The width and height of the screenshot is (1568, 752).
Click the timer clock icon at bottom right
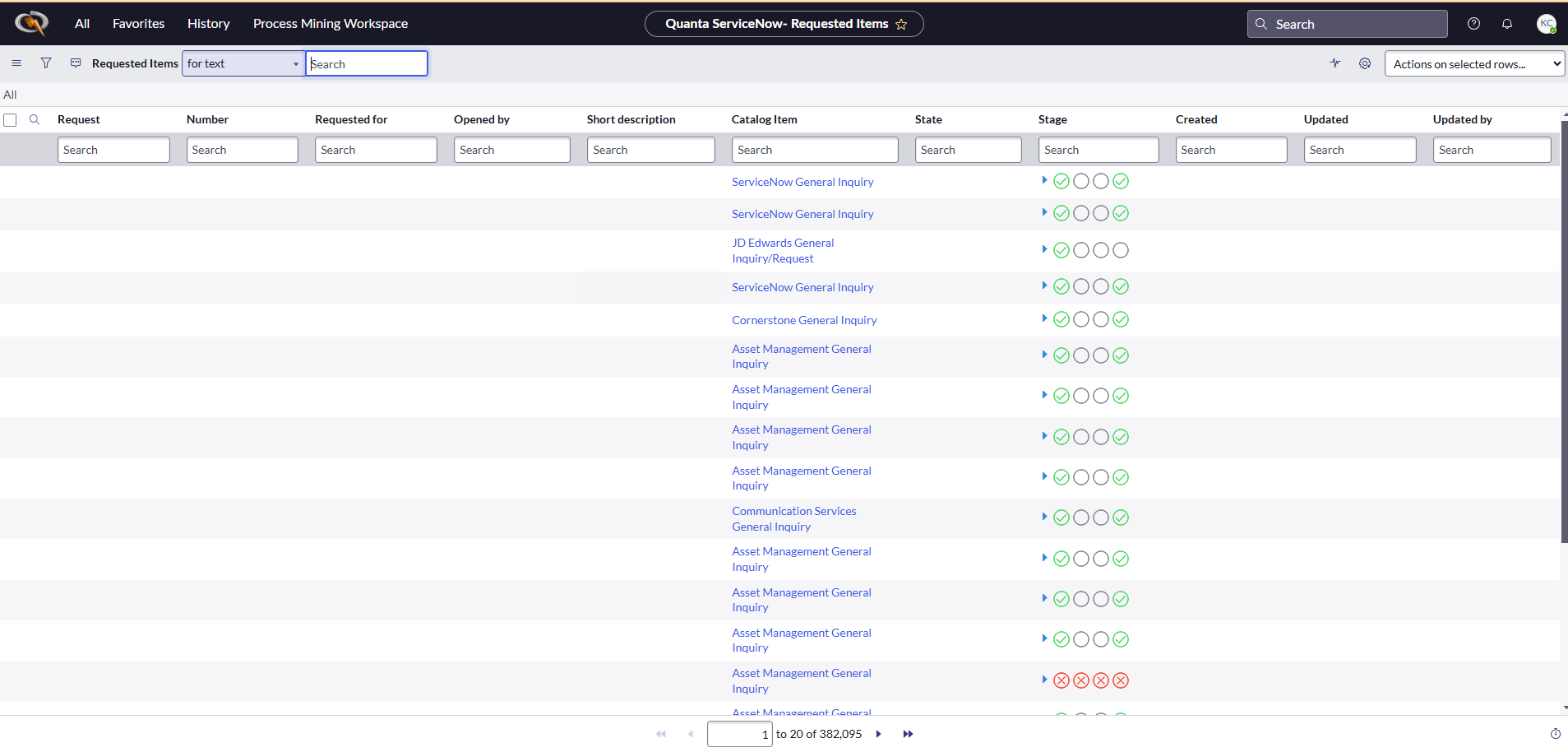coord(1554,734)
